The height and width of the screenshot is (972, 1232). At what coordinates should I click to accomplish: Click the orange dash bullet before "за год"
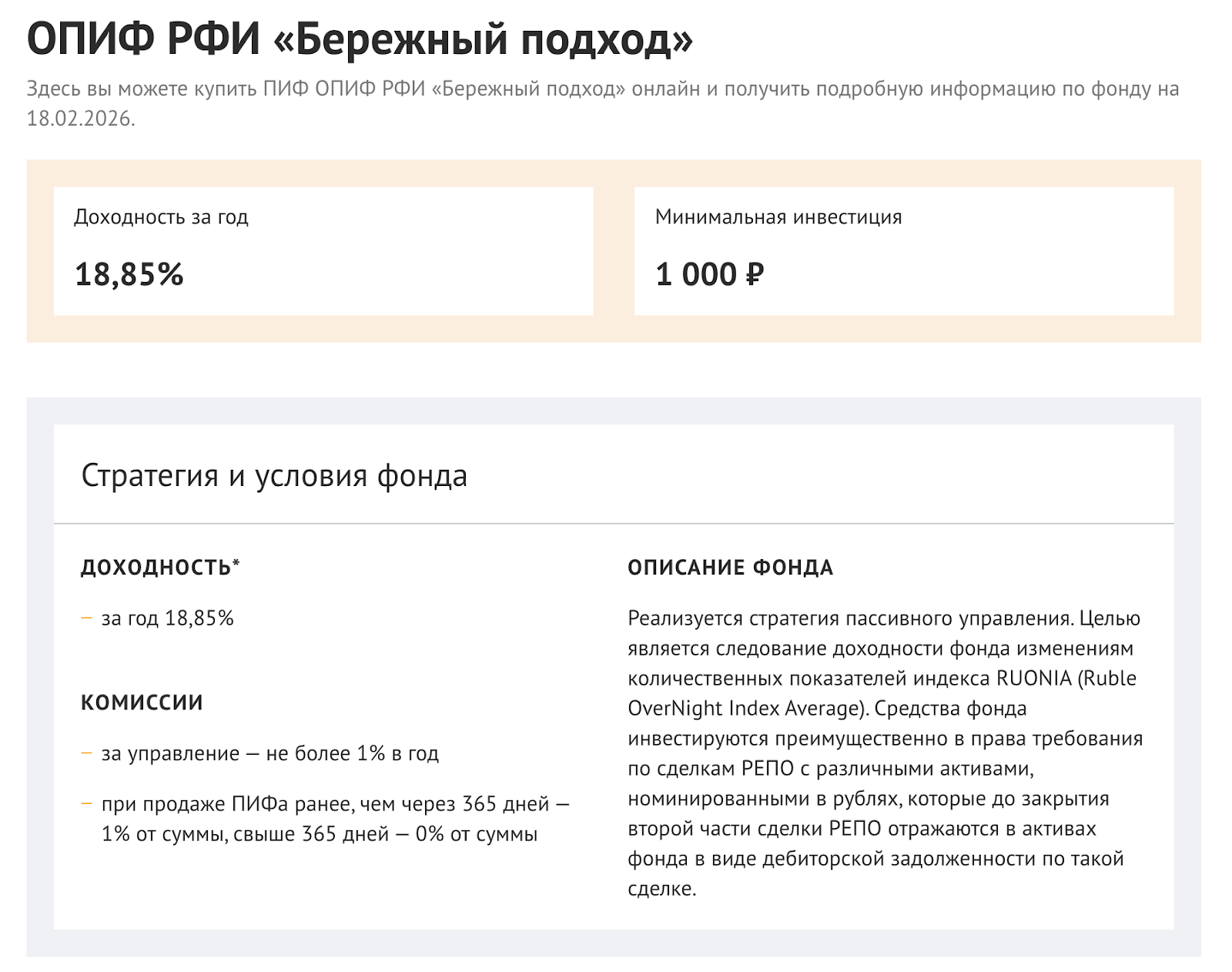(x=86, y=618)
